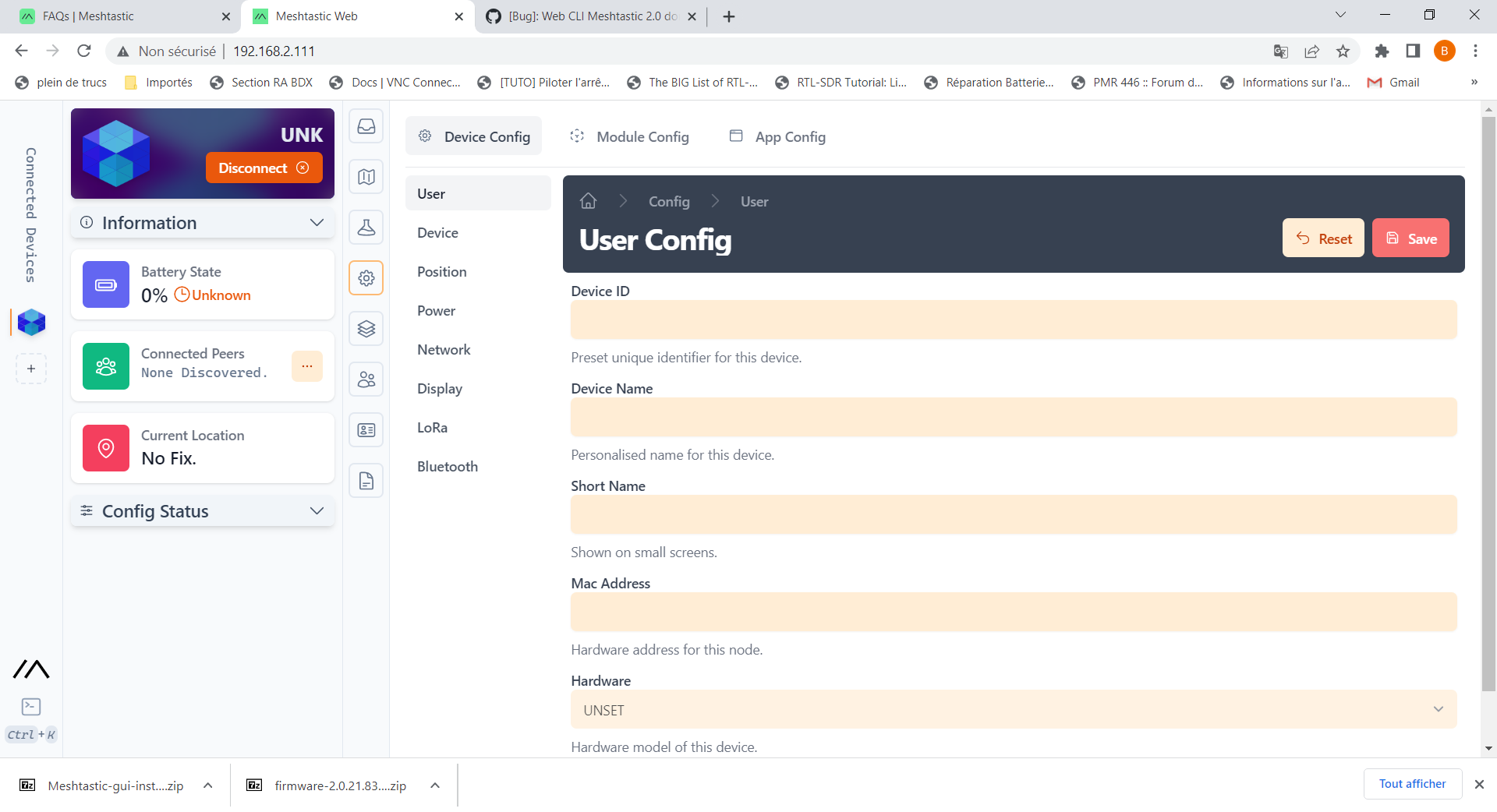The image size is (1497, 812).
Task: Open the info ID card icon
Action: [366, 430]
